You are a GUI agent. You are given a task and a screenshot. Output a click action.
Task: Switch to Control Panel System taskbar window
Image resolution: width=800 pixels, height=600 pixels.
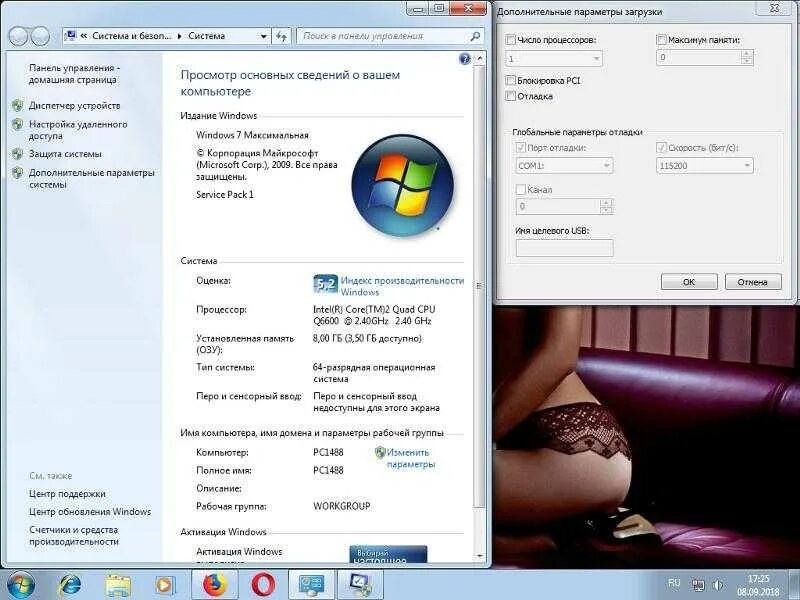(311, 585)
